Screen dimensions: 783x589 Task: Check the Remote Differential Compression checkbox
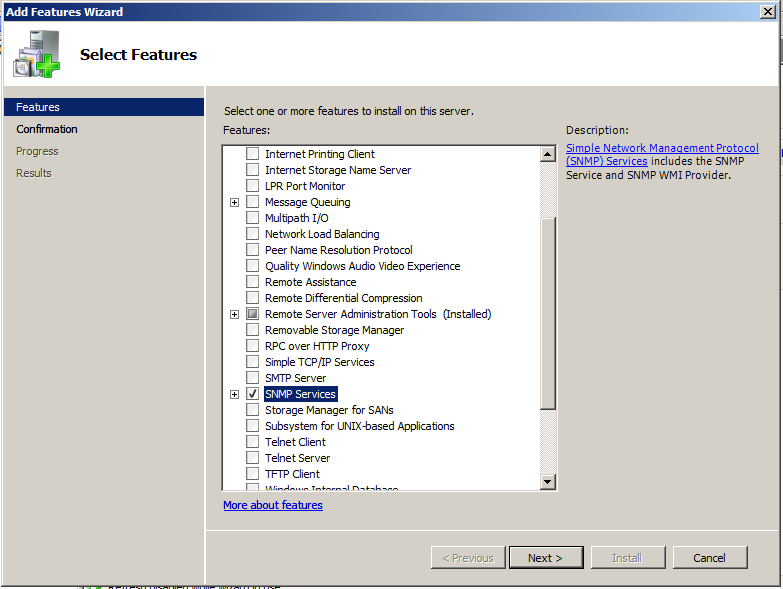point(253,297)
